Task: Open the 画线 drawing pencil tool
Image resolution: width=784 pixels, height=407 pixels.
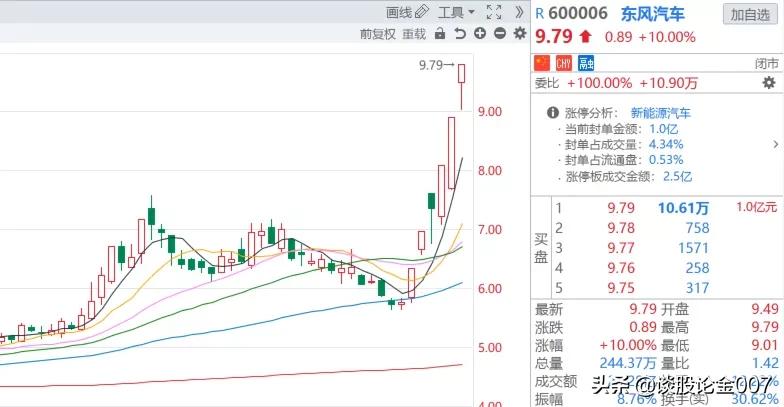Action: coord(408,12)
